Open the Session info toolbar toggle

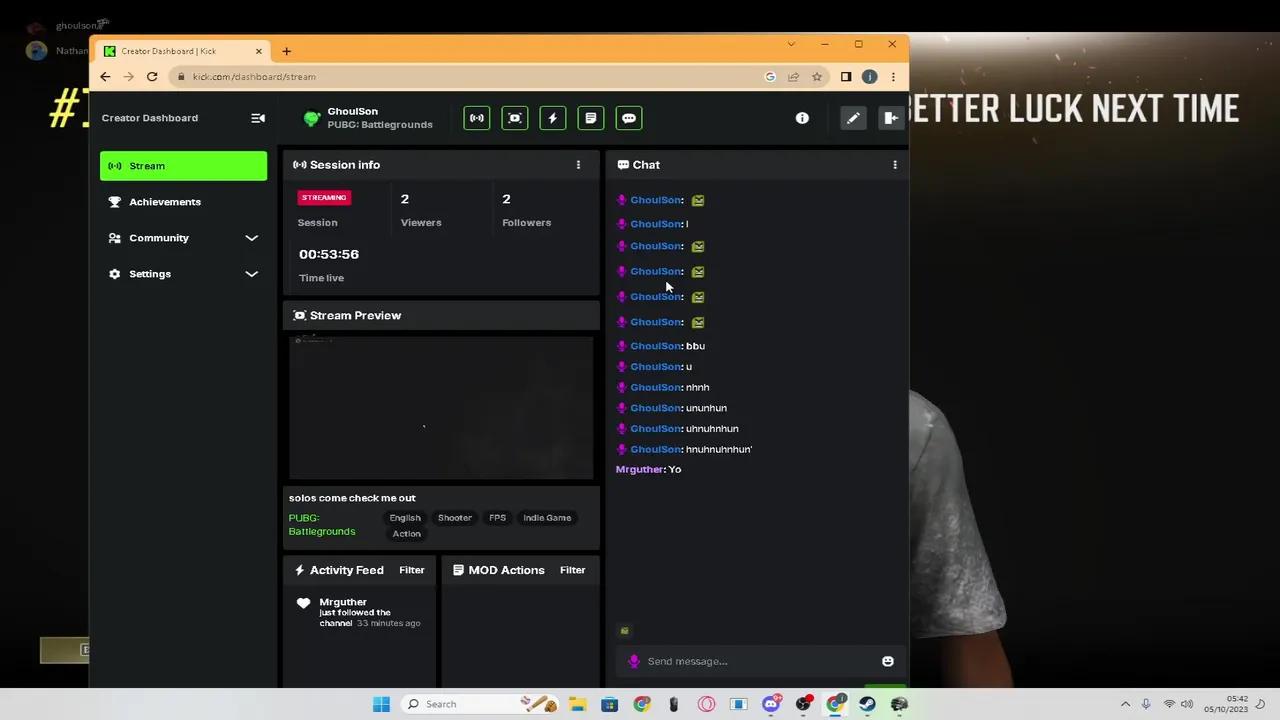coord(477,118)
